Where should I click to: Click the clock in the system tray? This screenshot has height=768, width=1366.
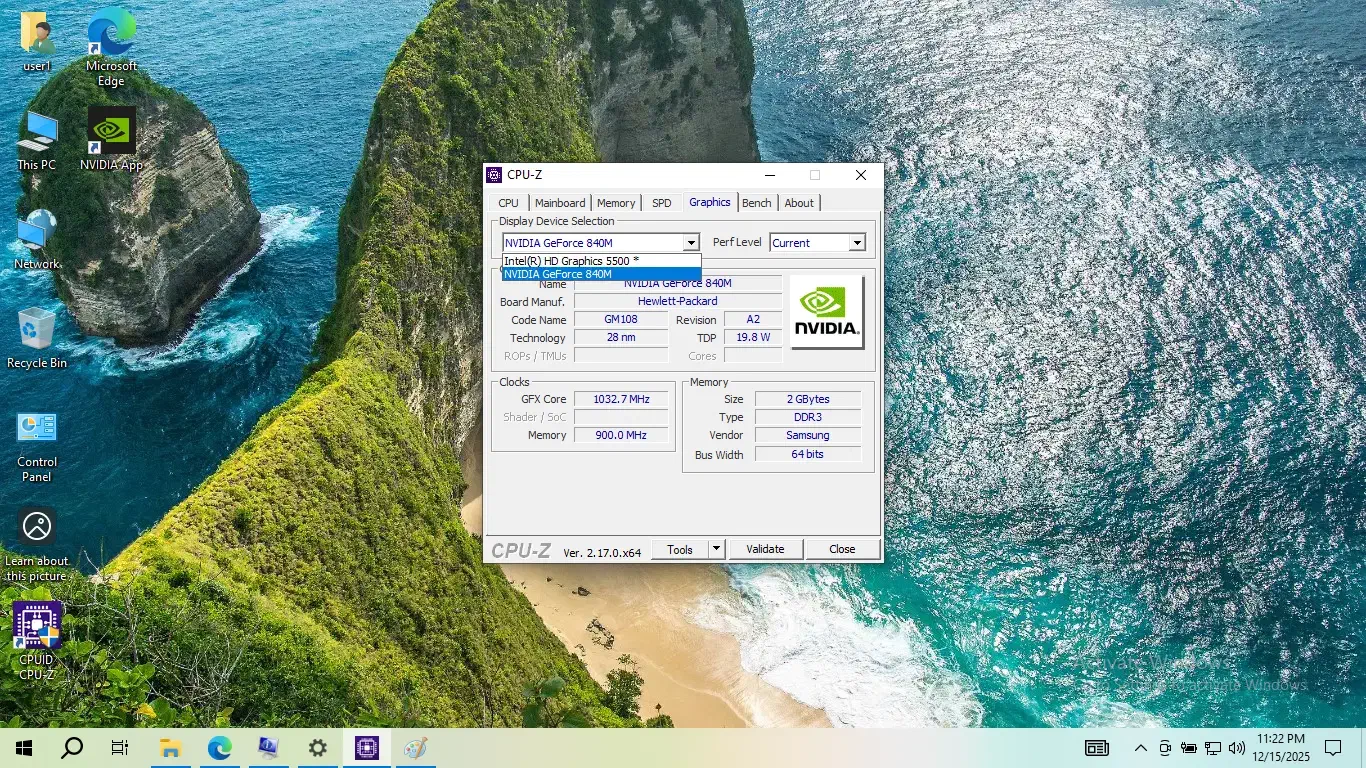(1280, 747)
